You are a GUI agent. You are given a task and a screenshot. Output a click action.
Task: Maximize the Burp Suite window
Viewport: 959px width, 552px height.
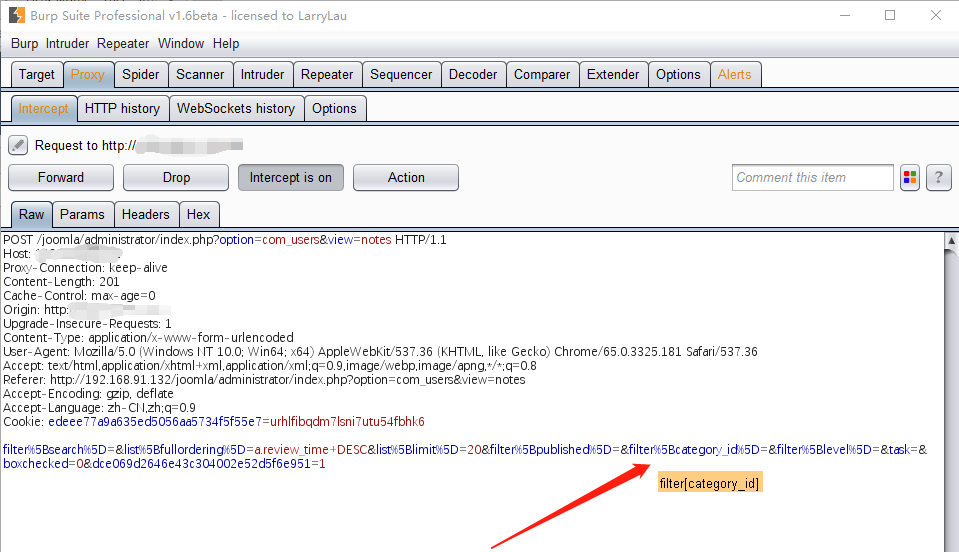point(890,15)
